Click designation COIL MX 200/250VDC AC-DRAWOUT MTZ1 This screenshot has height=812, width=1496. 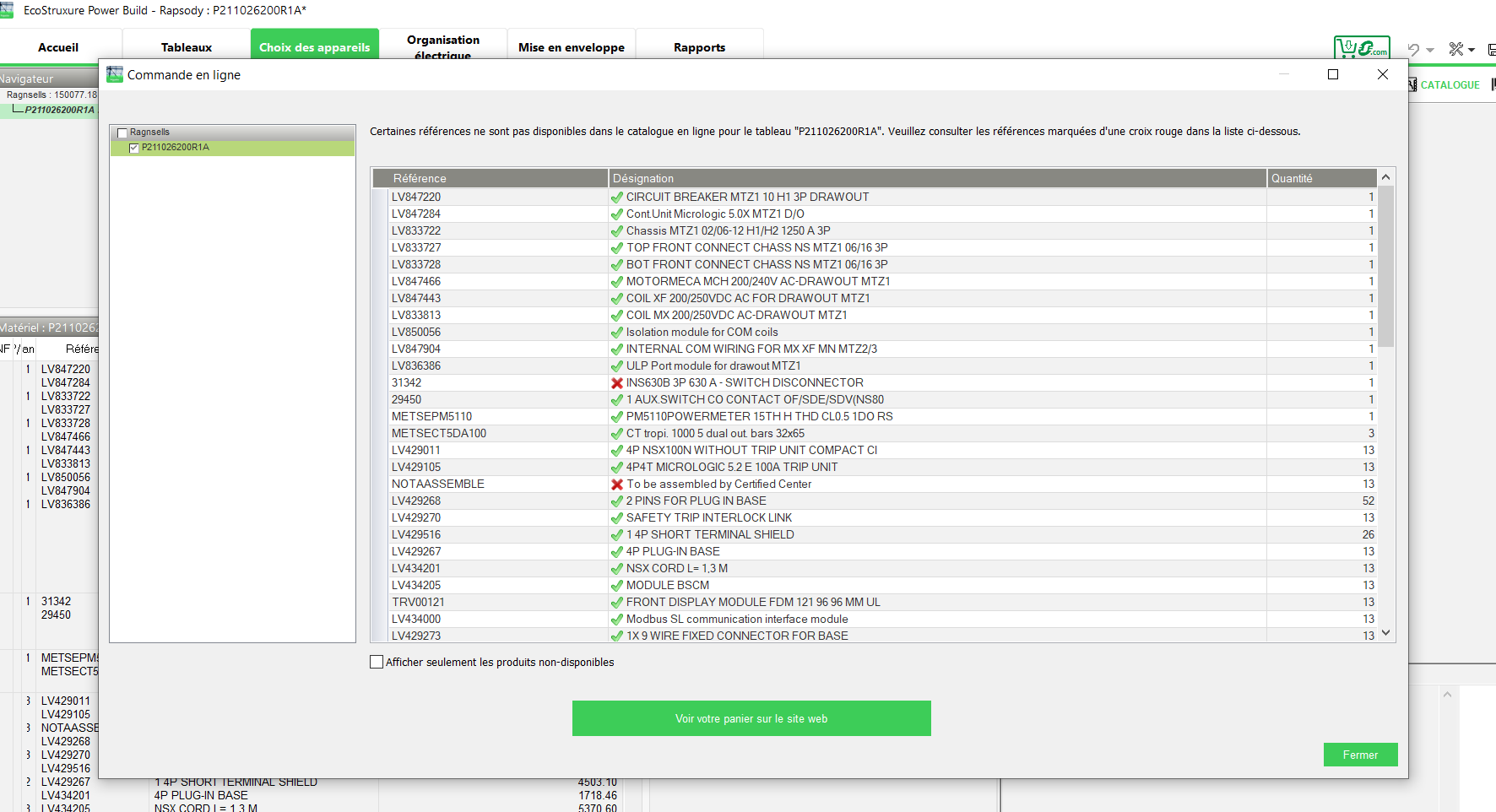[737, 315]
